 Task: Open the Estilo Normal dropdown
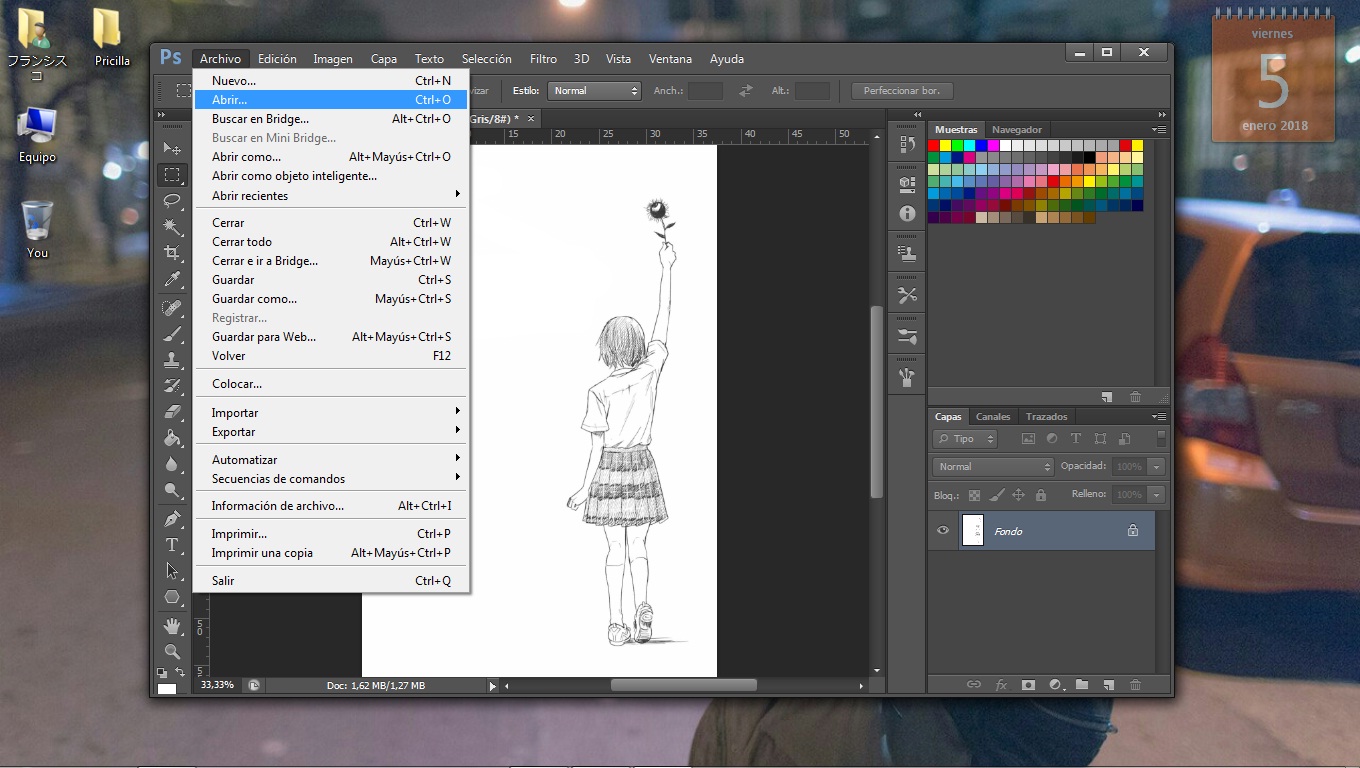[594, 91]
